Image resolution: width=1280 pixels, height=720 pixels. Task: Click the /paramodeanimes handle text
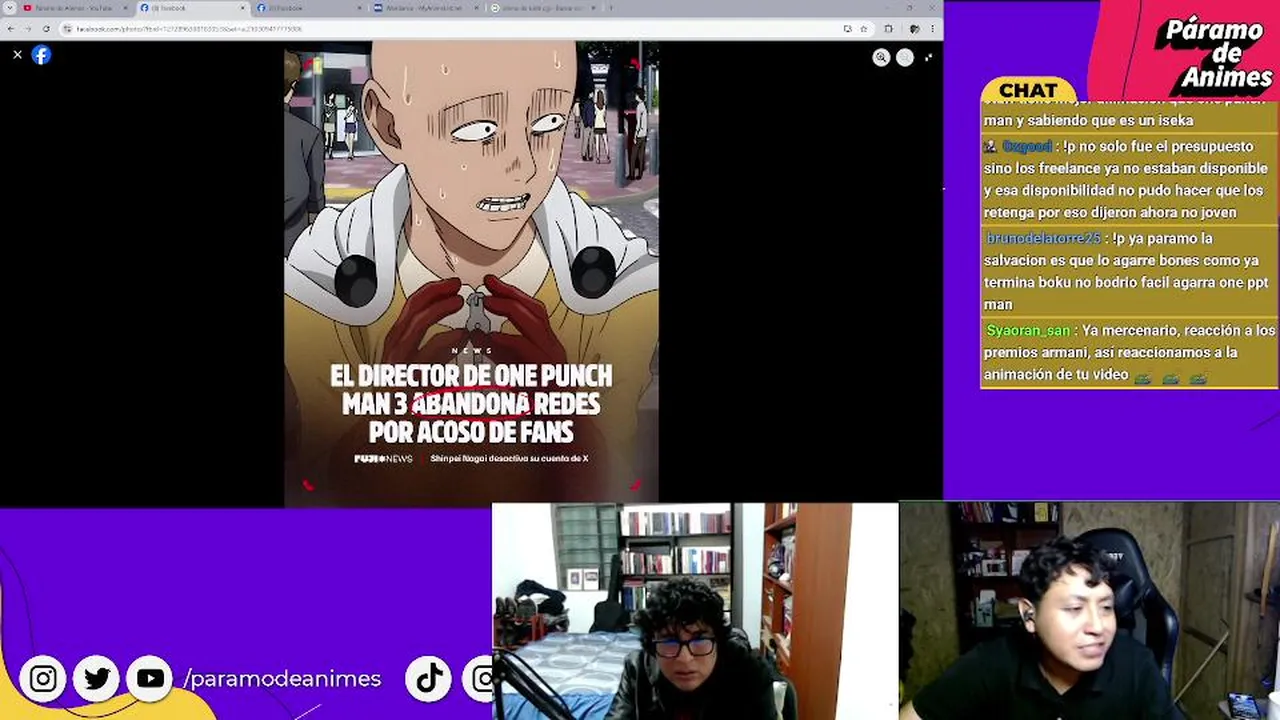[x=283, y=679]
